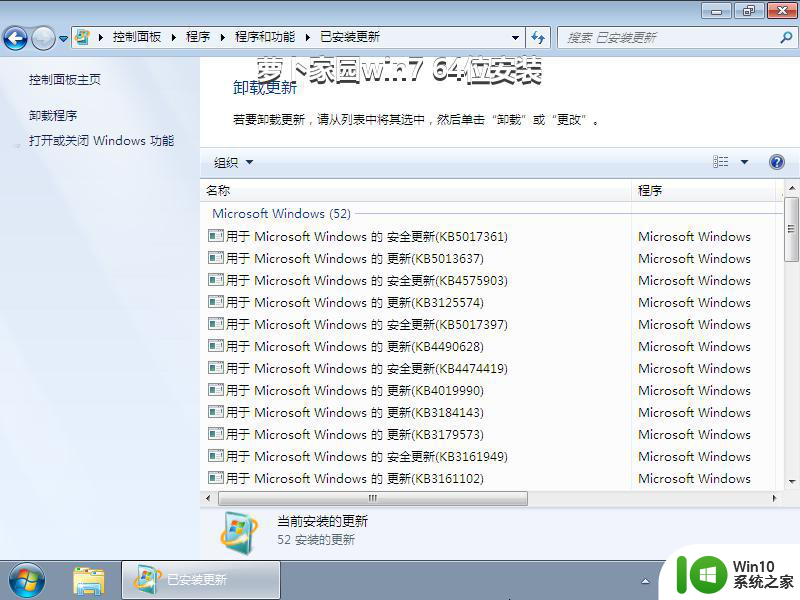Click 打开或关闭 Windows 功能 link

101,141
